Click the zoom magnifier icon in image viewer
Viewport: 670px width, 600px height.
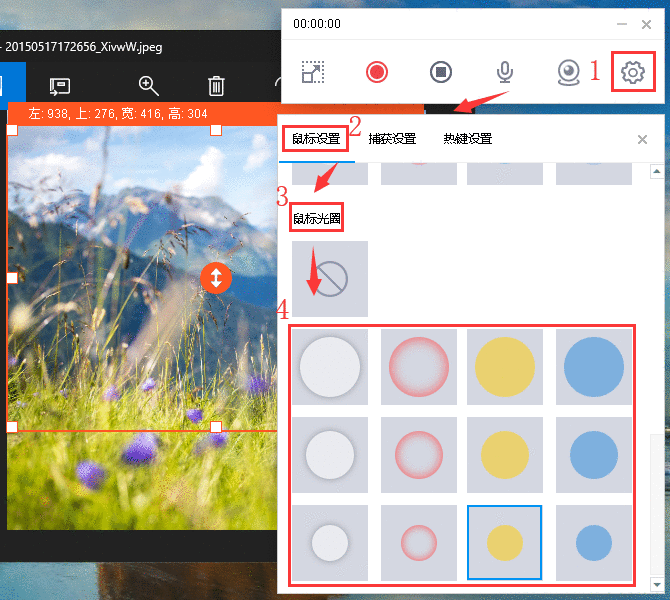click(x=148, y=86)
